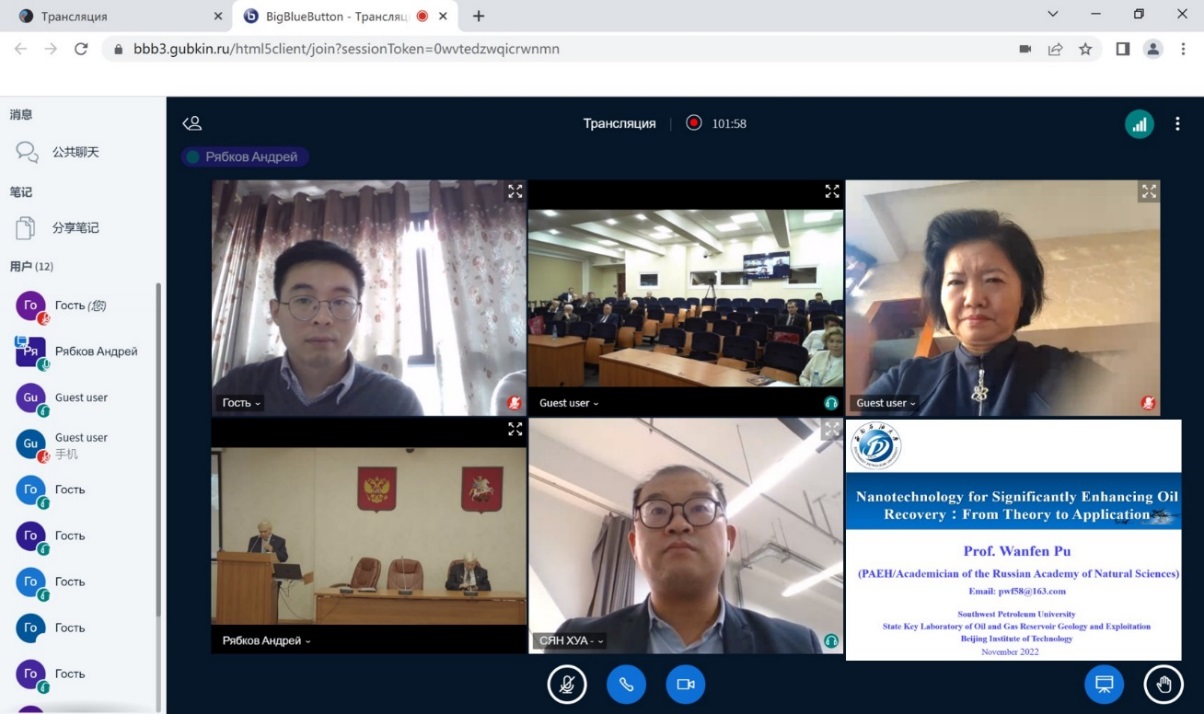Image resolution: width=1204 pixels, height=714 pixels.
Task: Expand Гость video name dropdown
Action: coord(241,403)
